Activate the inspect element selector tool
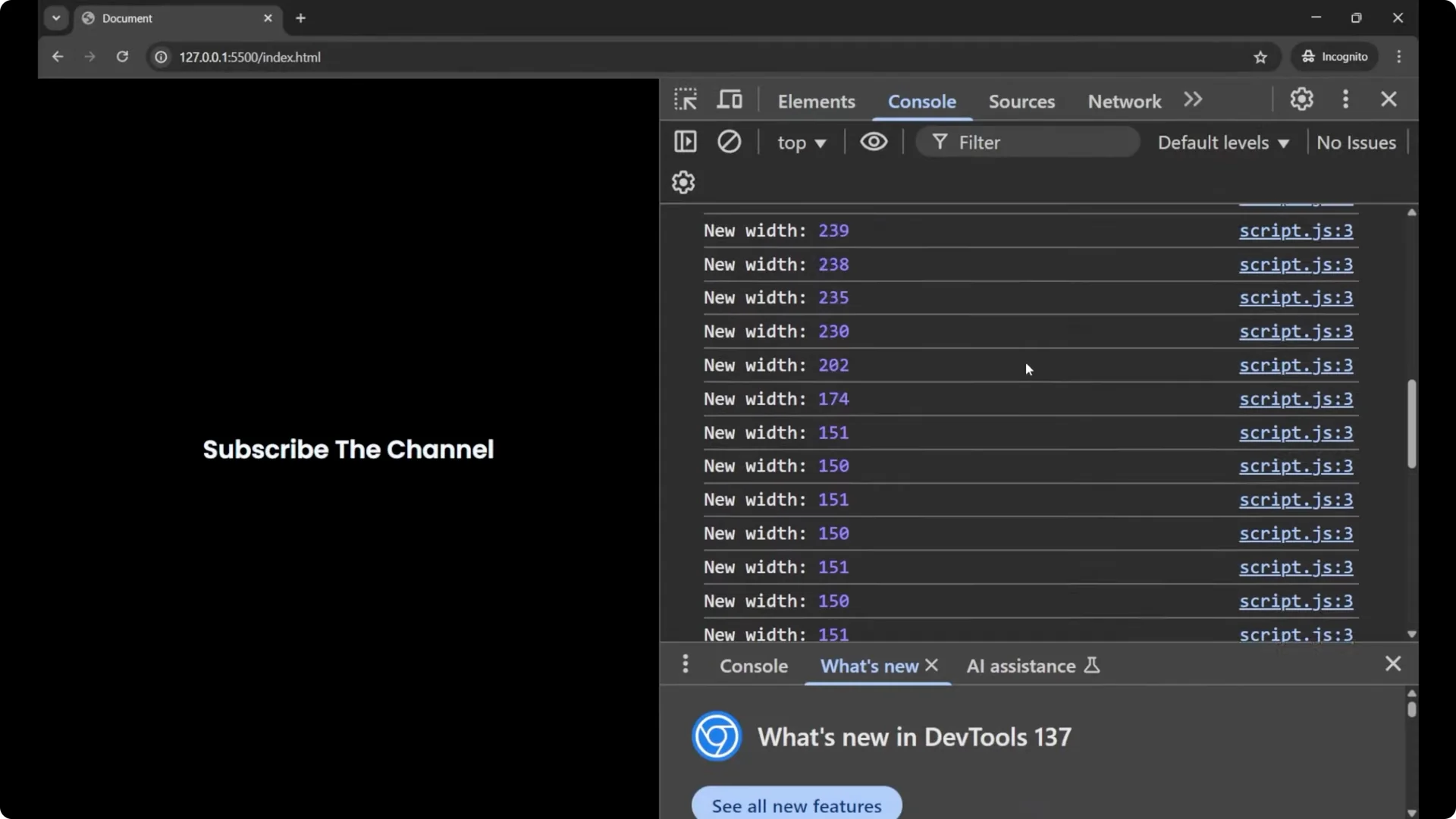The height and width of the screenshot is (819, 1456). coord(686,100)
